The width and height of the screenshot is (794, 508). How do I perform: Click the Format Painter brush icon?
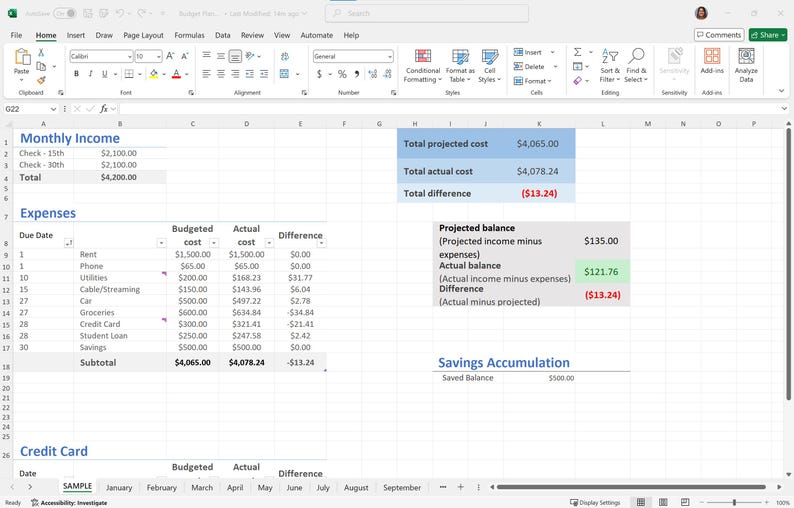[x=41, y=80]
